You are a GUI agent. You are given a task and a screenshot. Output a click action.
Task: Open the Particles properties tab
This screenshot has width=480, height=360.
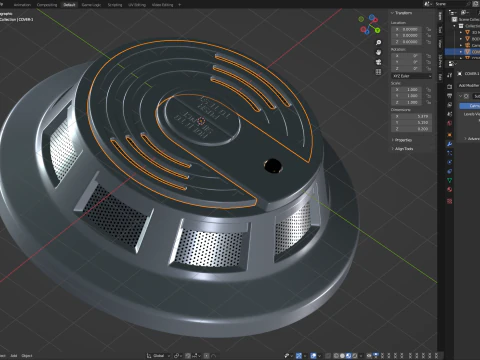click(x=449, y=153)
